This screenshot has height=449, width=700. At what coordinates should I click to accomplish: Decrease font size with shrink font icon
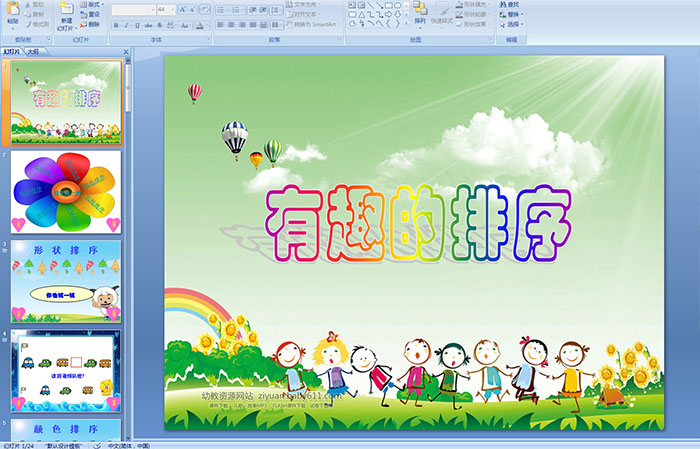click(x=193, y=10)
